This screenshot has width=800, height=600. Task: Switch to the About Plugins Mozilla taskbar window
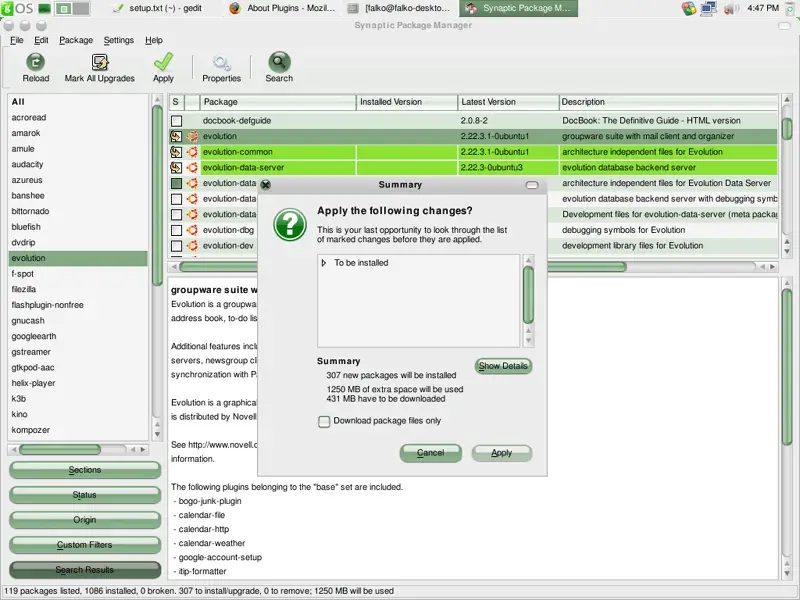pyautogui.click(x=283, y=8)
